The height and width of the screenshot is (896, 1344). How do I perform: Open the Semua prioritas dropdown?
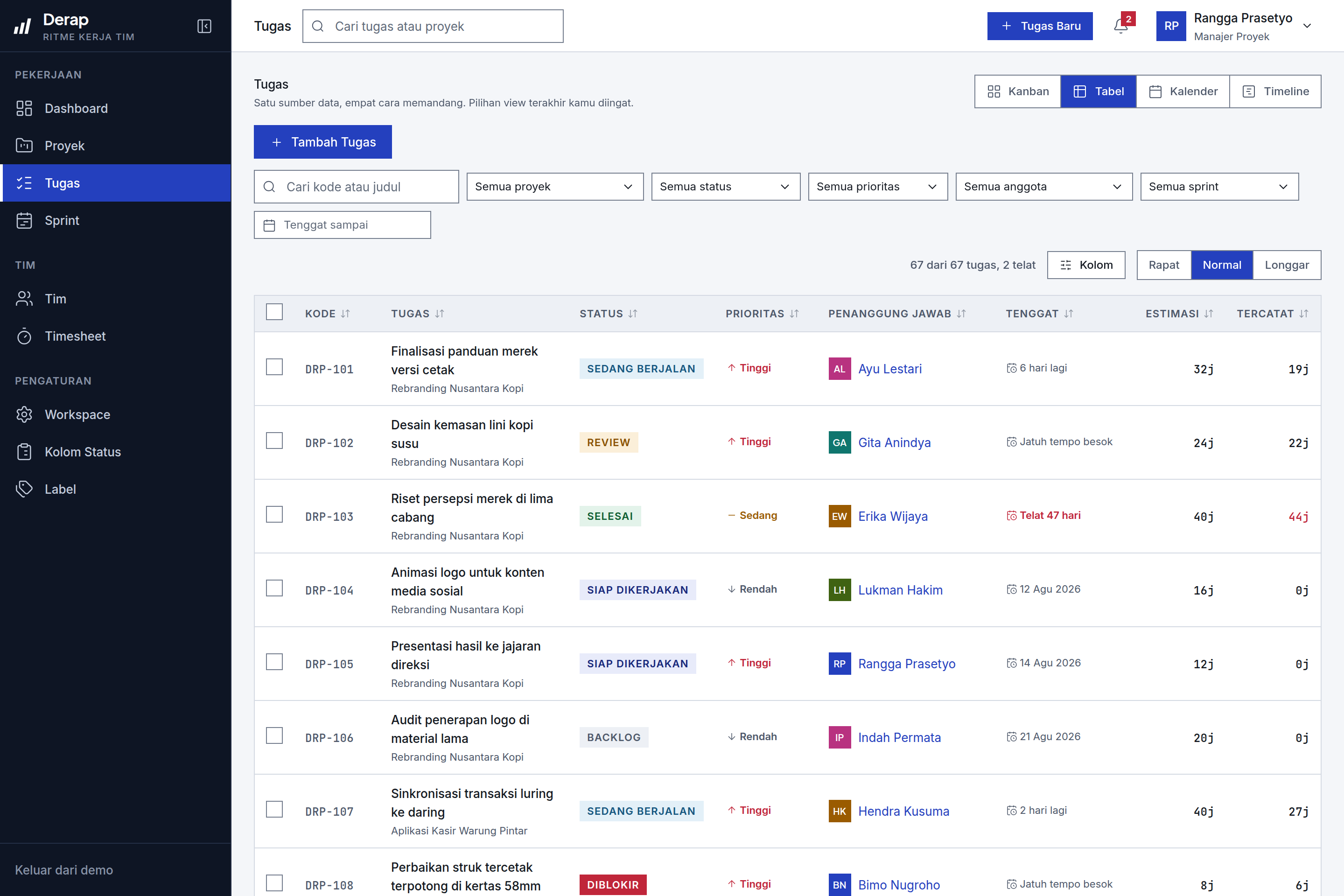pos(878,187)
